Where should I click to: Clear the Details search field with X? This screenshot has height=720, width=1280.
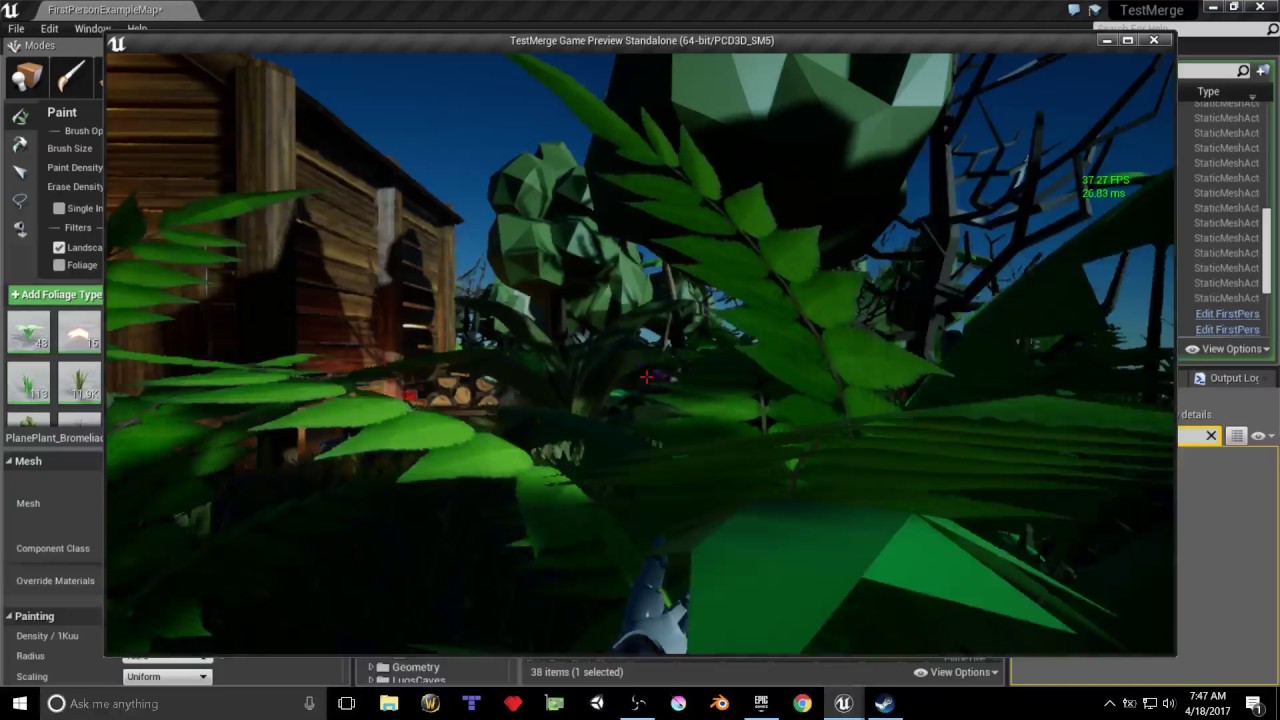[x=1211, y=436]
